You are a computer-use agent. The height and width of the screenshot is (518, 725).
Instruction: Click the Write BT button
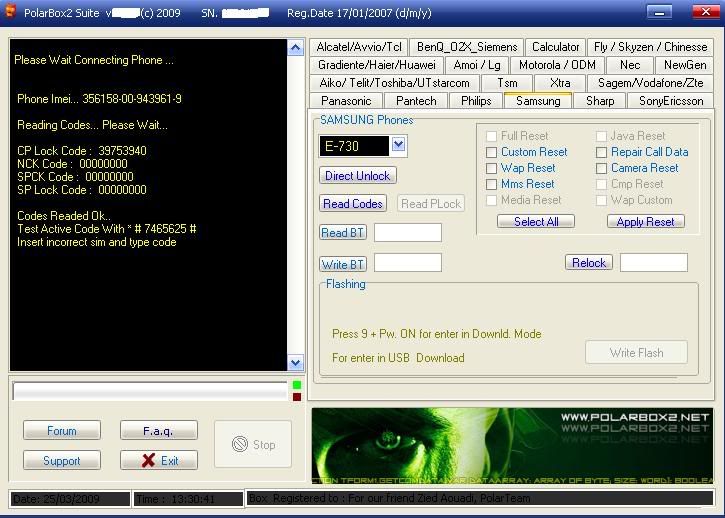343,264
